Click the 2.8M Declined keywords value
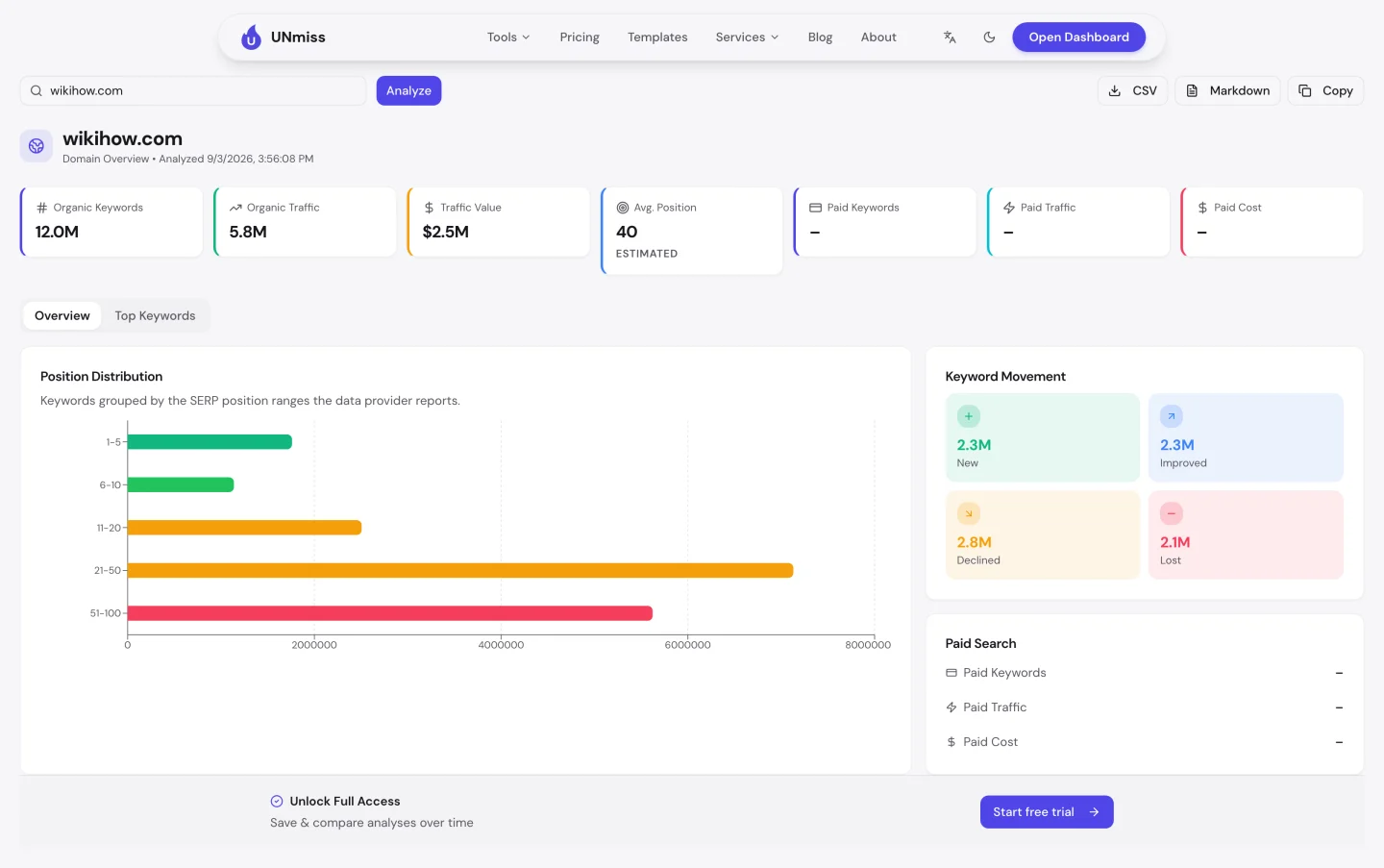The image size is (1384, 868). point(975,542)
